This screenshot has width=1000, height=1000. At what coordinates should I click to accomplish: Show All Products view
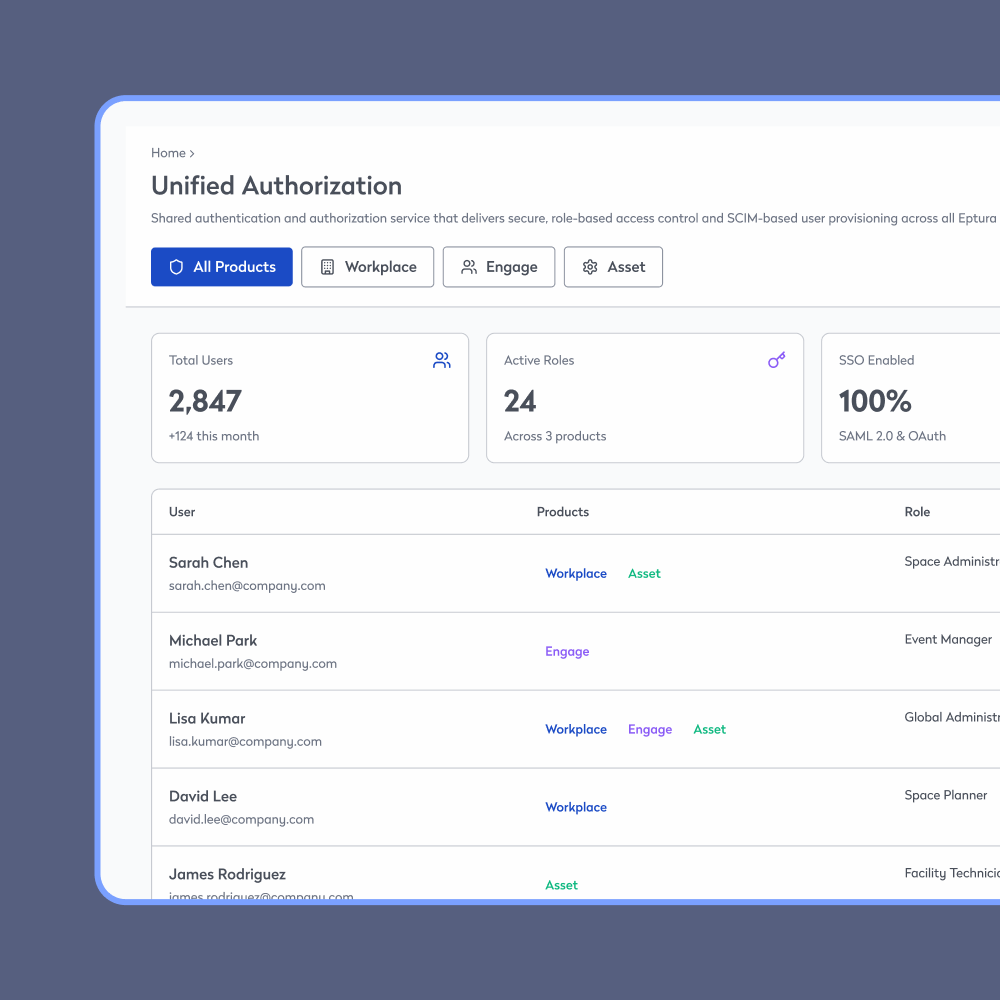coord(222,267)
